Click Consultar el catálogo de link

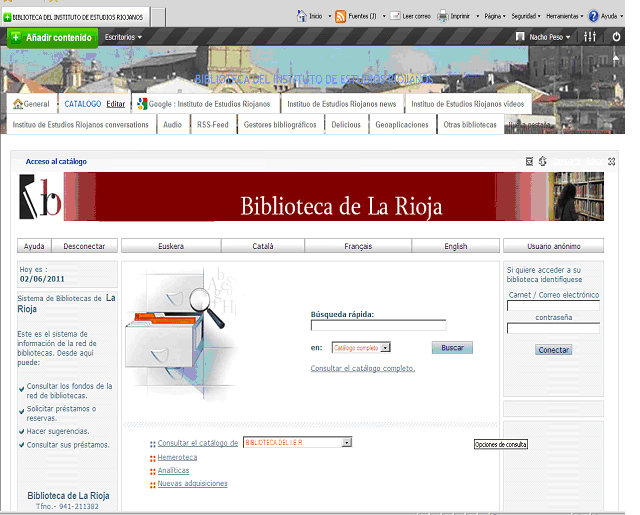(198, 443)
